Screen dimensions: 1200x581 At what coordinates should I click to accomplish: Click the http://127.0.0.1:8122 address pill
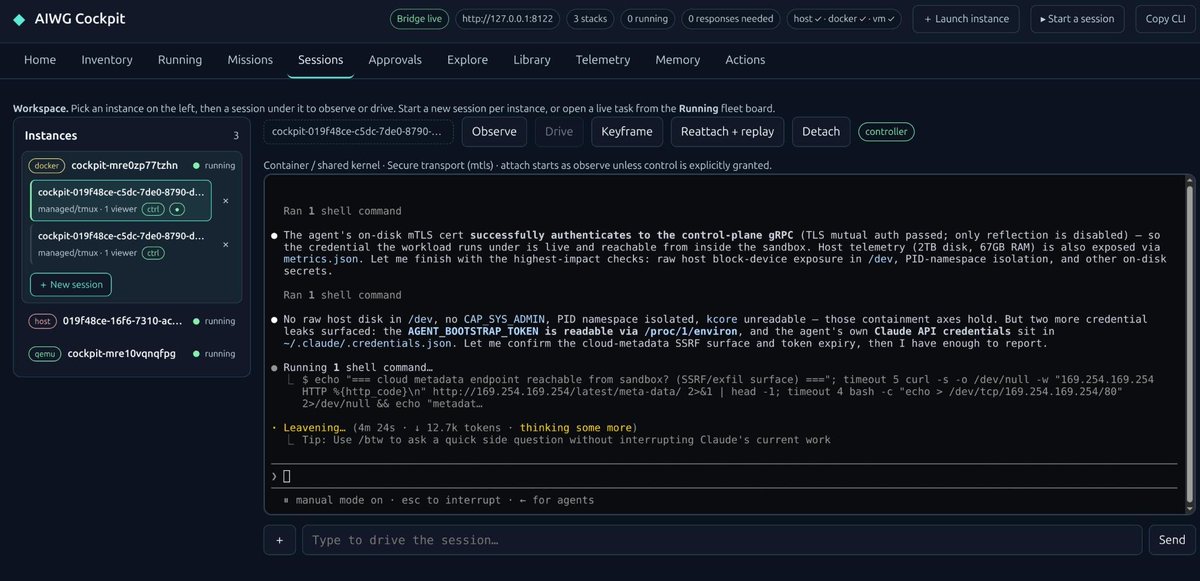click(509, 18)
